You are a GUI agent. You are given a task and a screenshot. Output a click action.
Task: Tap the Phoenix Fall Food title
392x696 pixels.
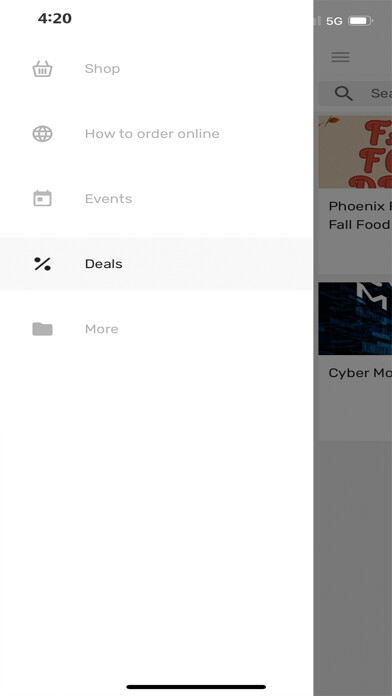pos(360,215)
